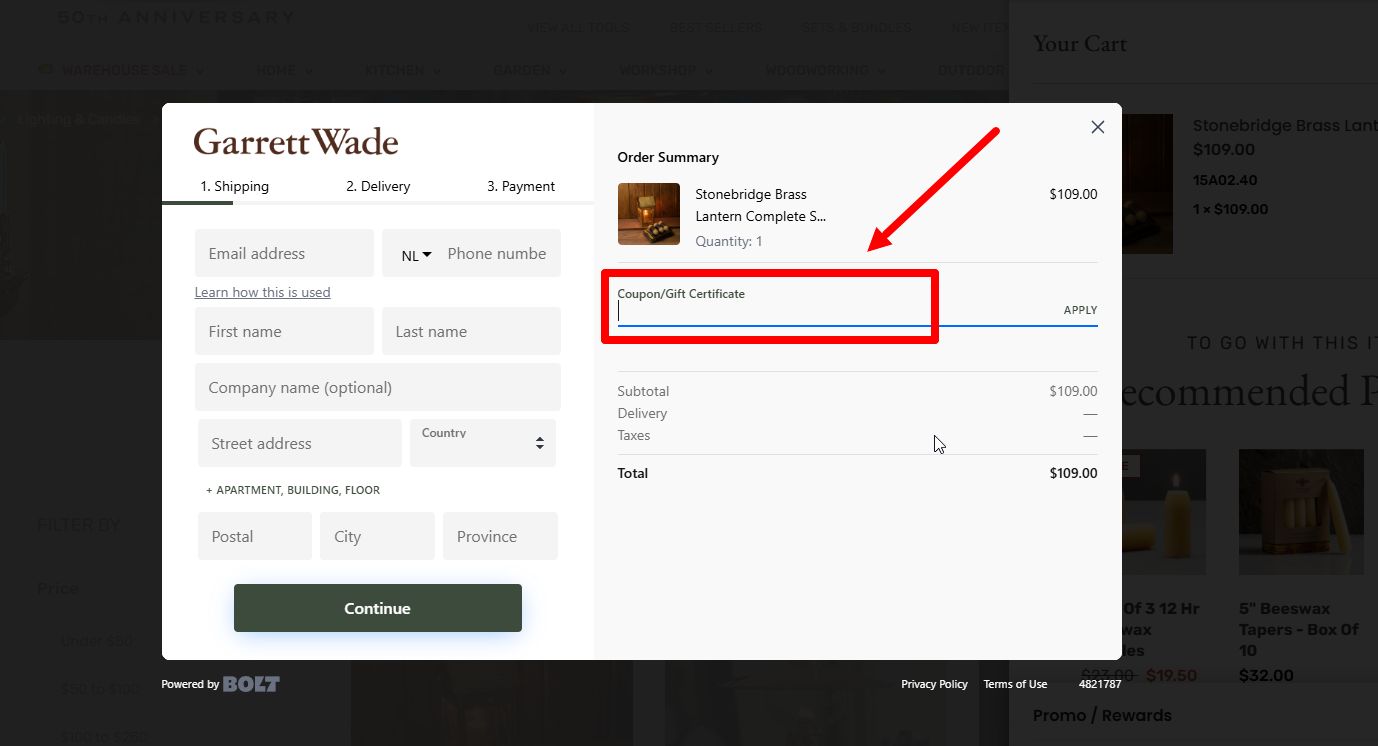Viewport: 1378px width, 746px height.
Task: Click the Bolt logo in the footer
Action: (251, 684)
